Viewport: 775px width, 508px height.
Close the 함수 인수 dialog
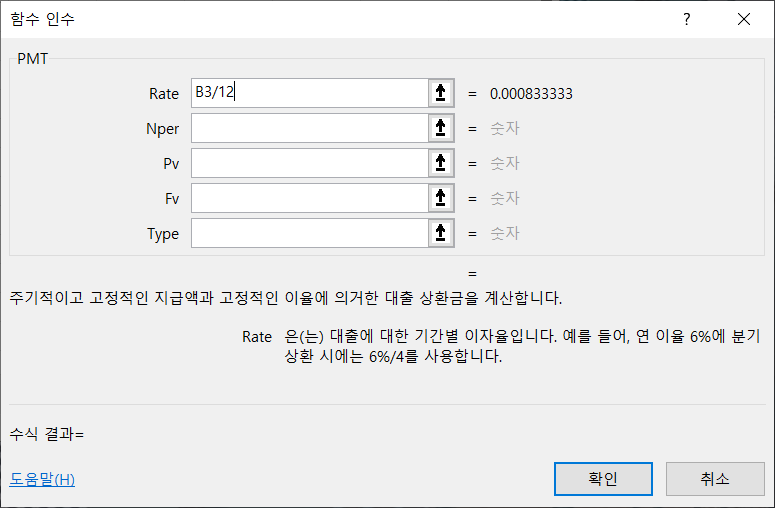click(x=744, y=19)
